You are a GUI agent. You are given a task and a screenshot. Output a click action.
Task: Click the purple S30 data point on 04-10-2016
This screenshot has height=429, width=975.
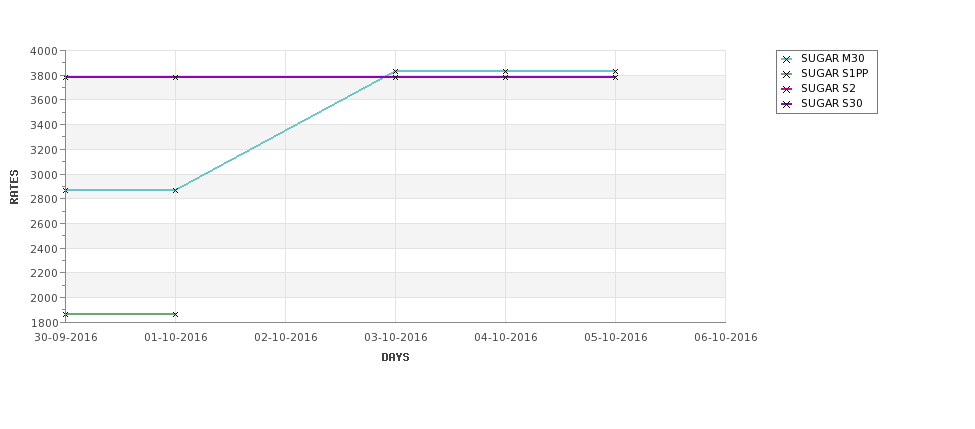506,77
